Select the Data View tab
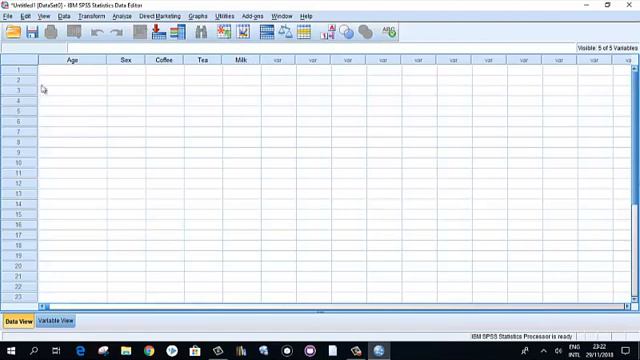Image resolution: width=640 pixels, height=360 pixels. point(19,321)
